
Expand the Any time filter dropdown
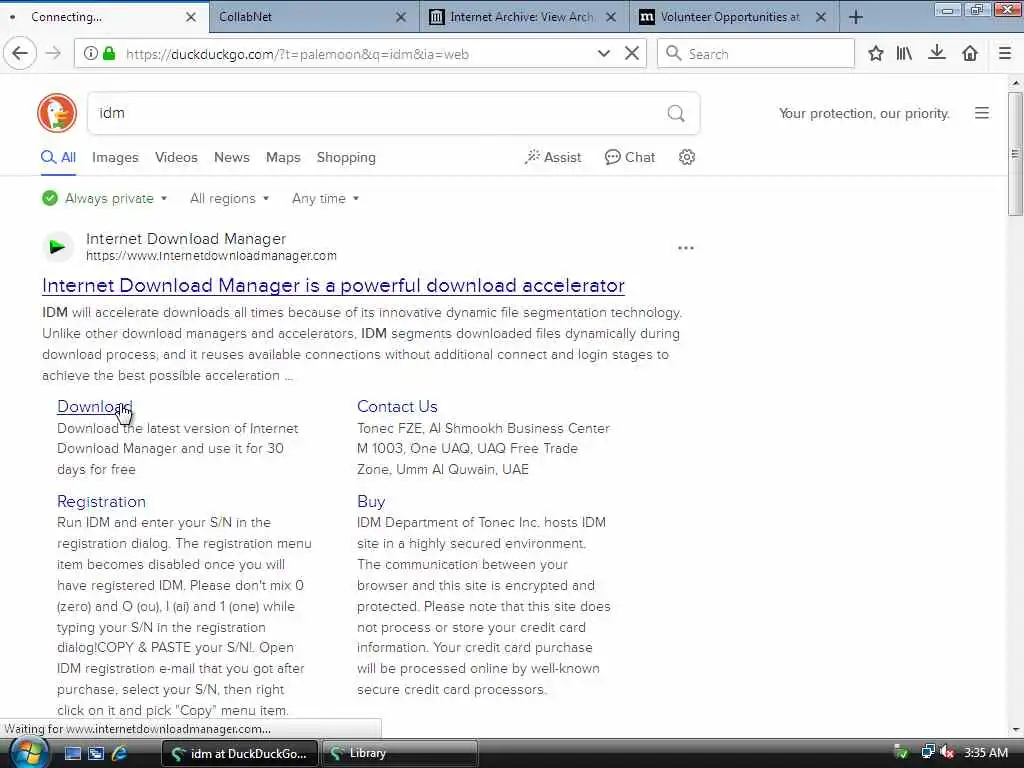point(325,198)
